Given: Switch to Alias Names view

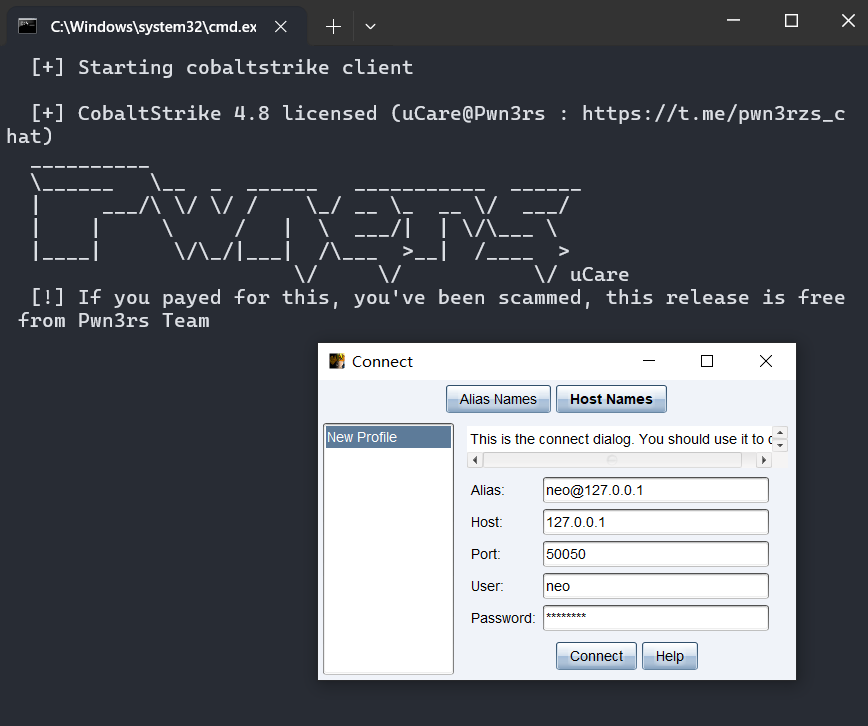Looking at the screenshot, I should (x=498, y=399).
